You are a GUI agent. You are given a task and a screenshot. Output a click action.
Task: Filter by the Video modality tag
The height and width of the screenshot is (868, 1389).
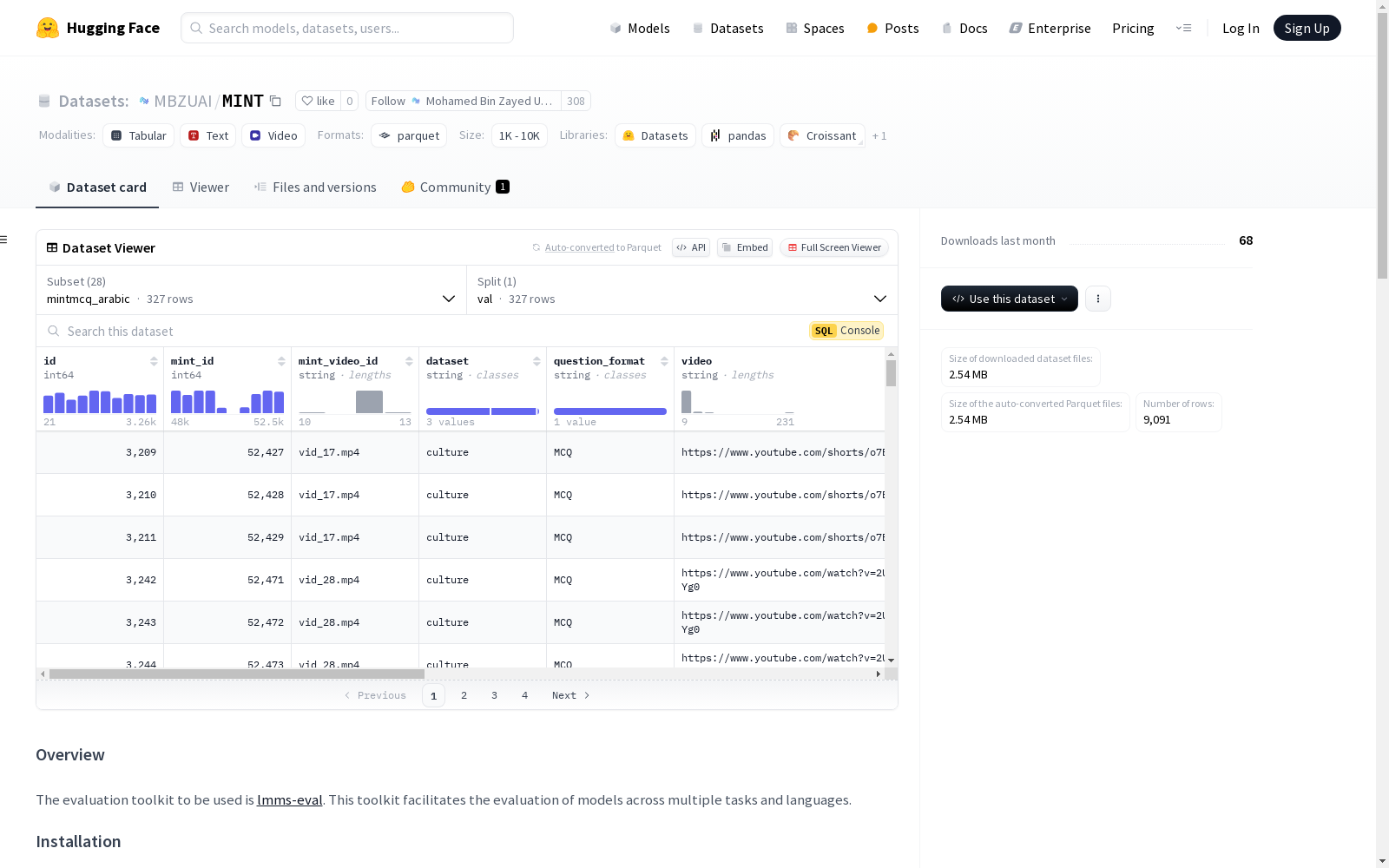pyautogui.click(x=273, y=135)
